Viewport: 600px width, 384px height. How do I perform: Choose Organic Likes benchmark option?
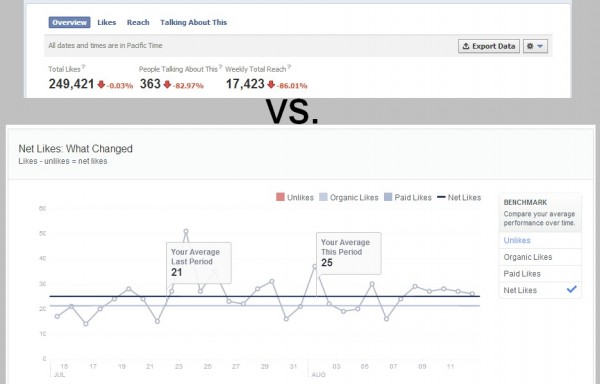[x=528, y=257]
